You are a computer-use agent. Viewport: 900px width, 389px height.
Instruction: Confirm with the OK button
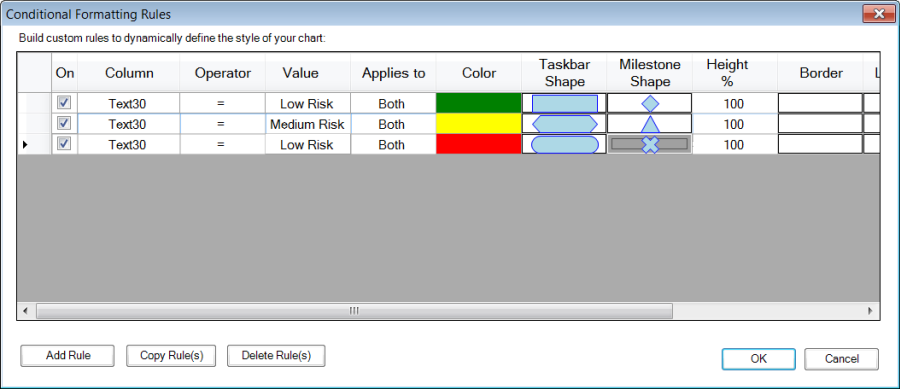758,359
